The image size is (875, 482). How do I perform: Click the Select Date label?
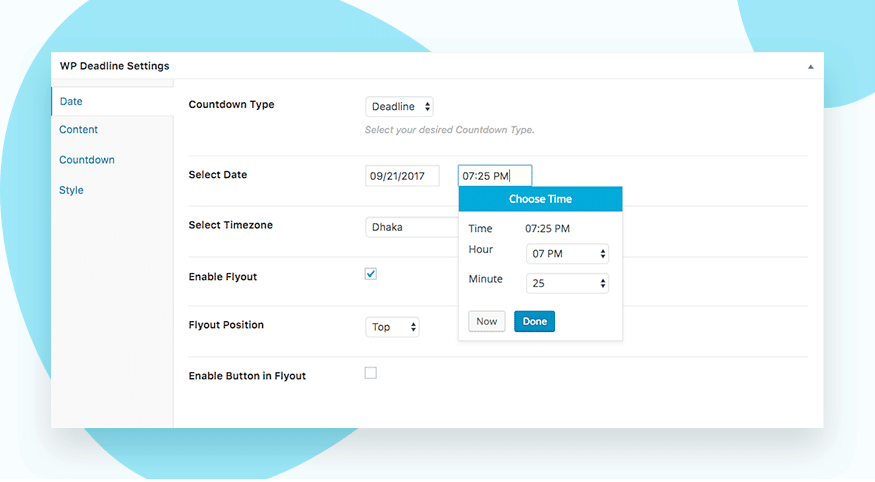pyautogui.click(x=218, y=175)
